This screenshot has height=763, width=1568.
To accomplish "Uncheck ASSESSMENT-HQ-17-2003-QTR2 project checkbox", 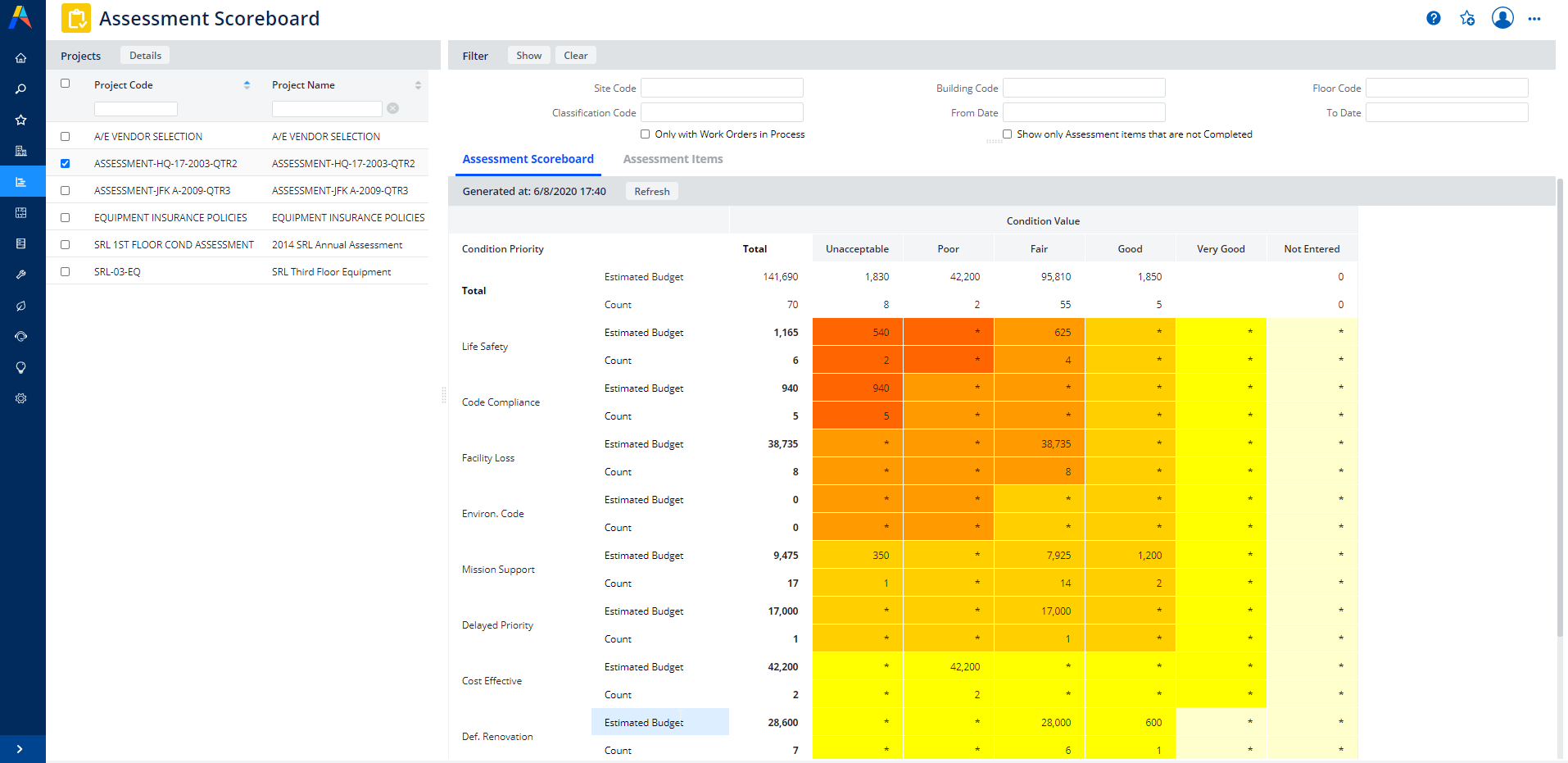I will coord(66,164).
